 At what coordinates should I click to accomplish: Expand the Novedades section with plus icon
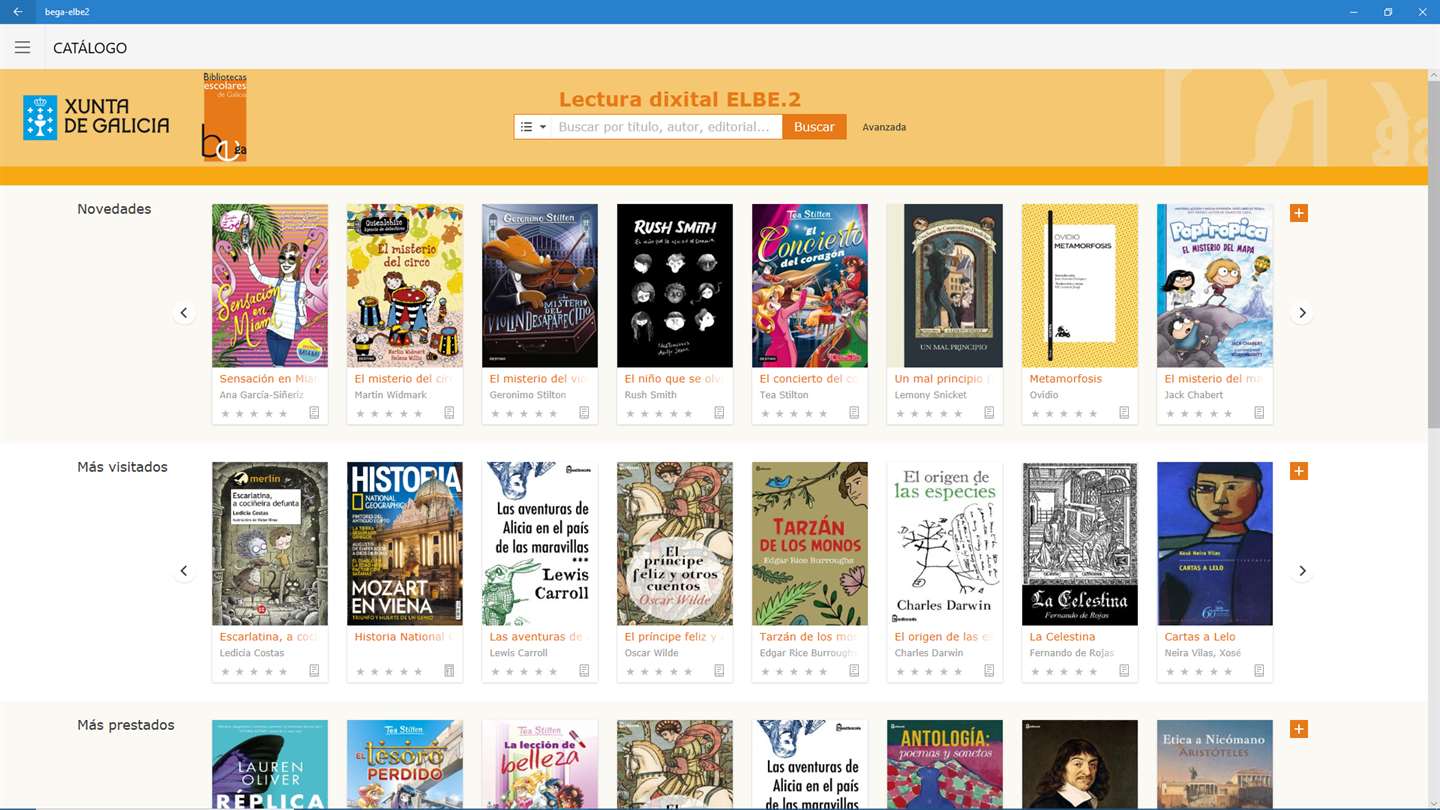(x=1298, y=213)
